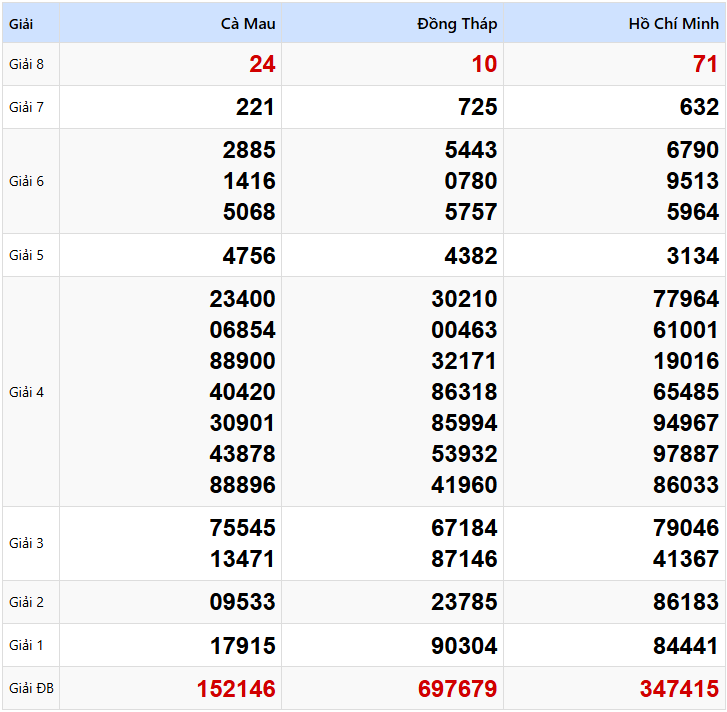Click Giải 1 number 90304
The image size is (727, 712).
464,646
